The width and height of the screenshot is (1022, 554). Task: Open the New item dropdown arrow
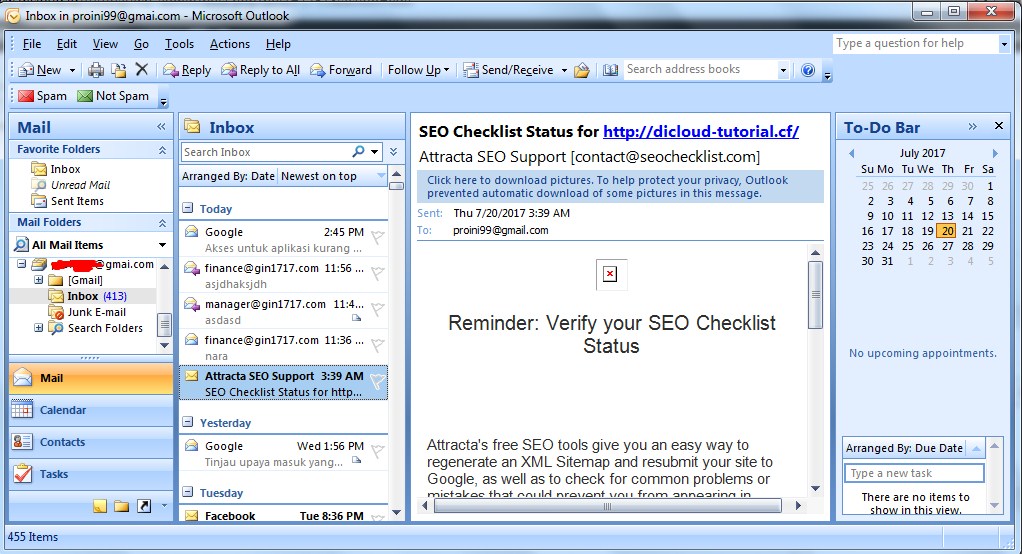(x=72, y=70)
